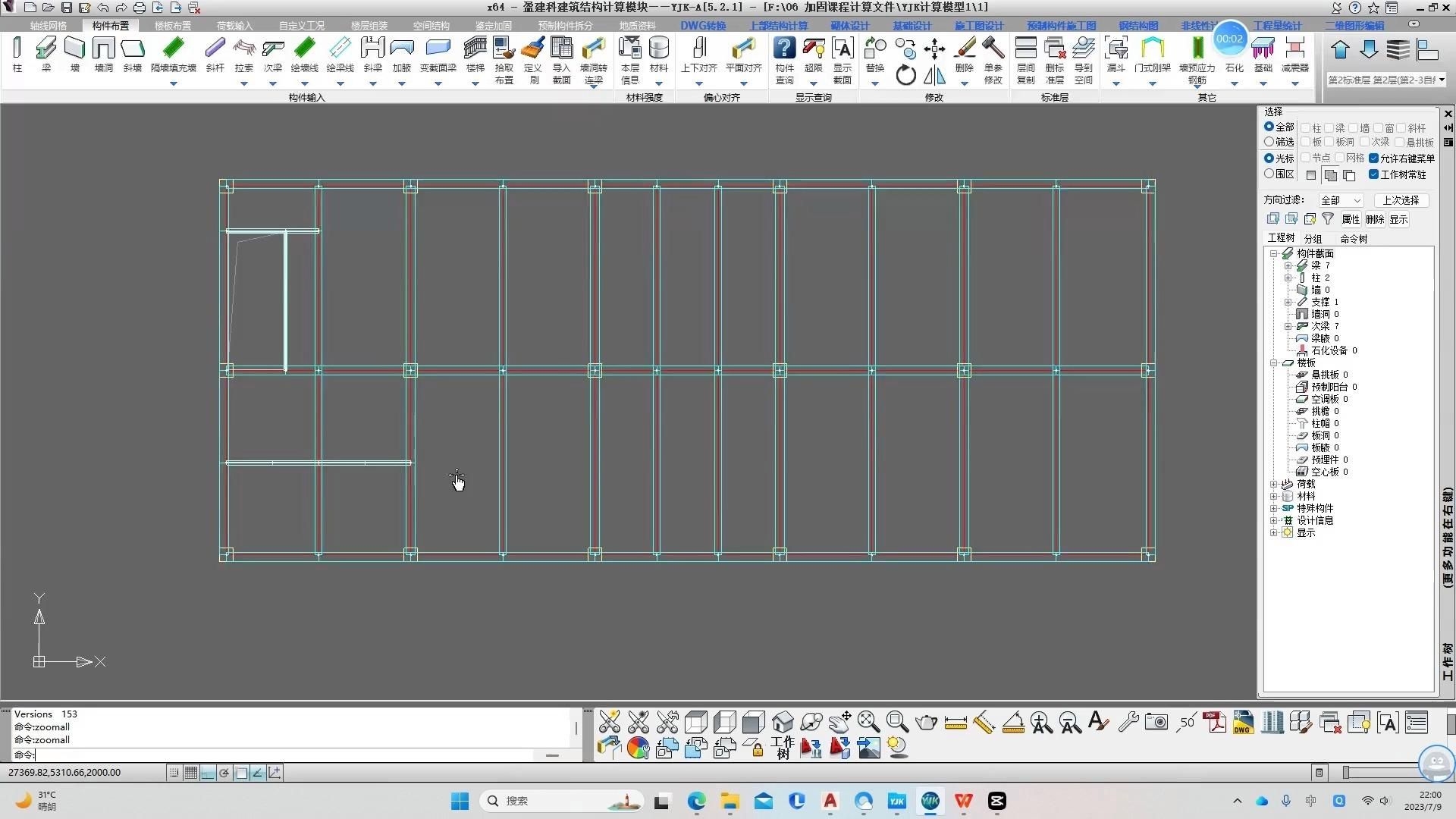Select the 柱 (column) placement tool

17,55
